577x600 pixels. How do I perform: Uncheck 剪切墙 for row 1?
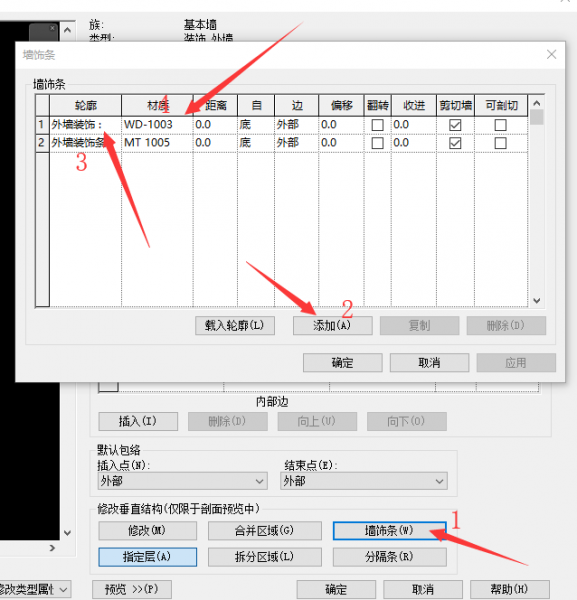(455, 125)
